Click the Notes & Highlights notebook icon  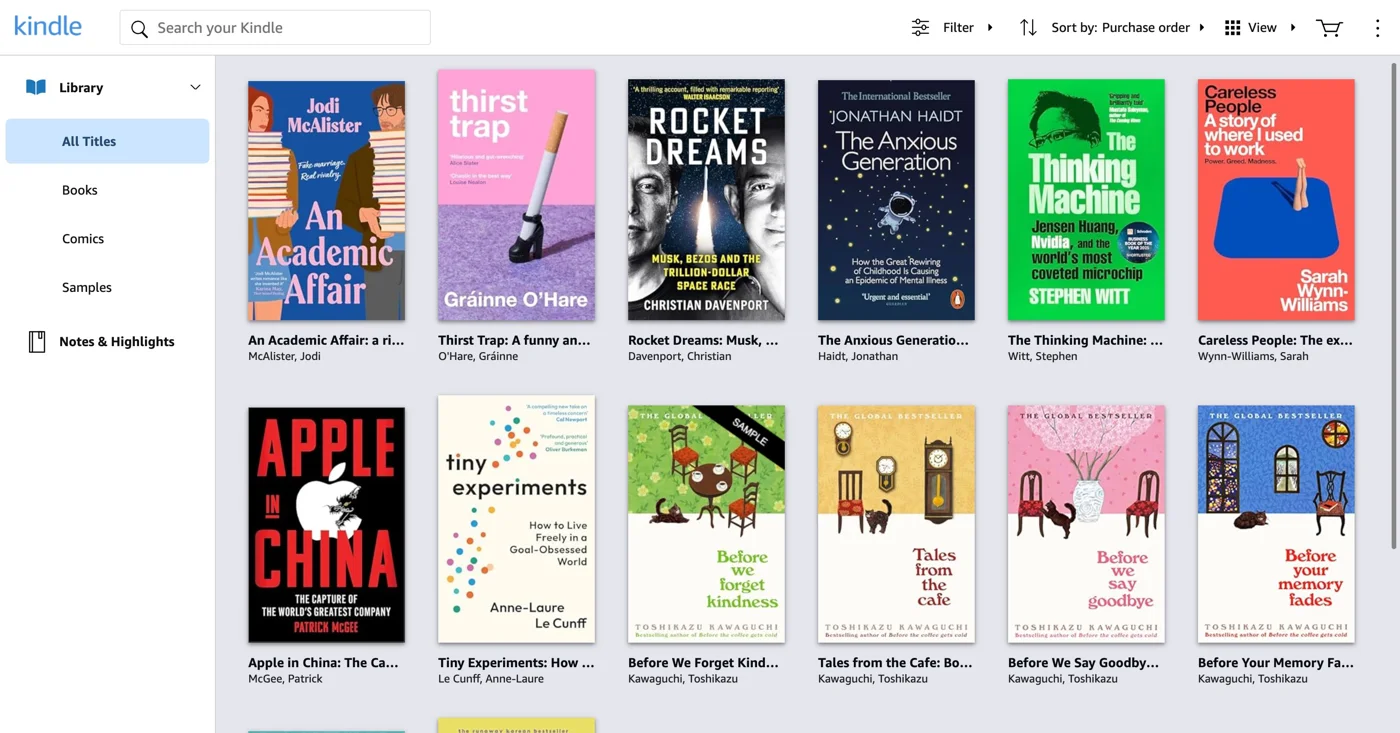(37, 342)
